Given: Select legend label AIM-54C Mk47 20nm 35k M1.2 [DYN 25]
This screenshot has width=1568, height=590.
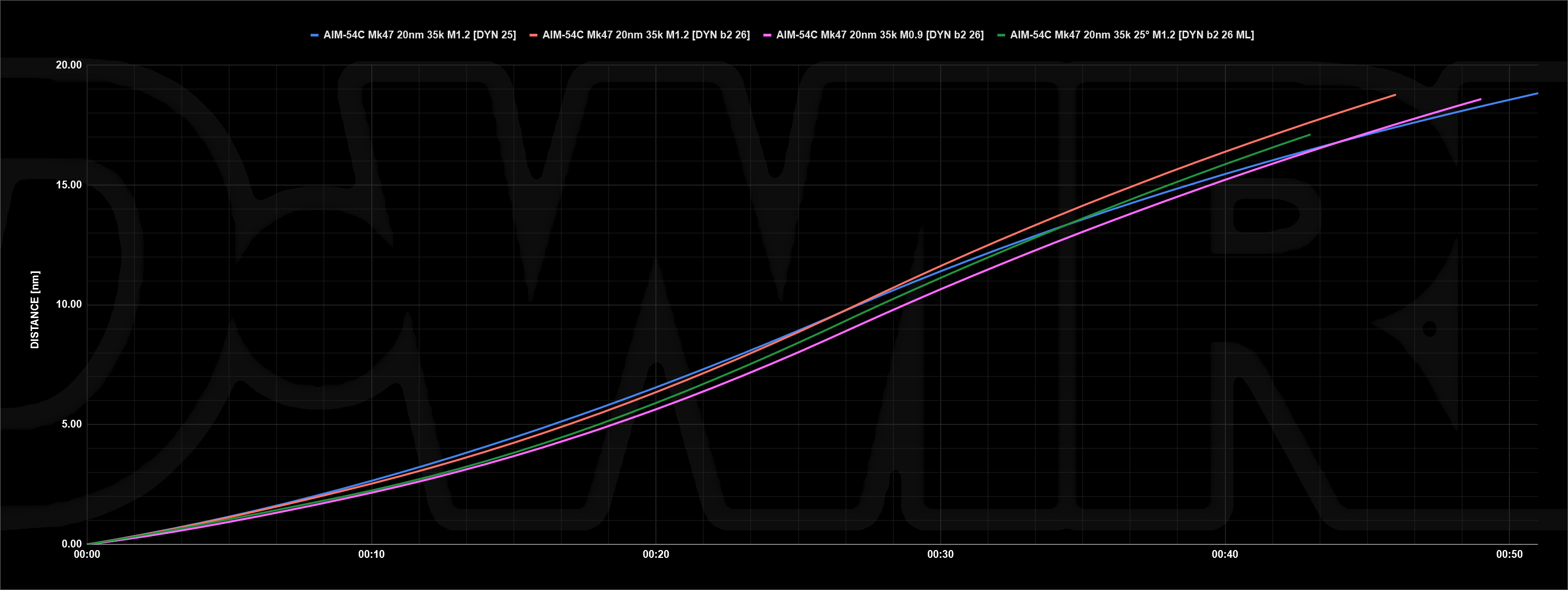Looking at the screenshot, I should click(419, 35).
